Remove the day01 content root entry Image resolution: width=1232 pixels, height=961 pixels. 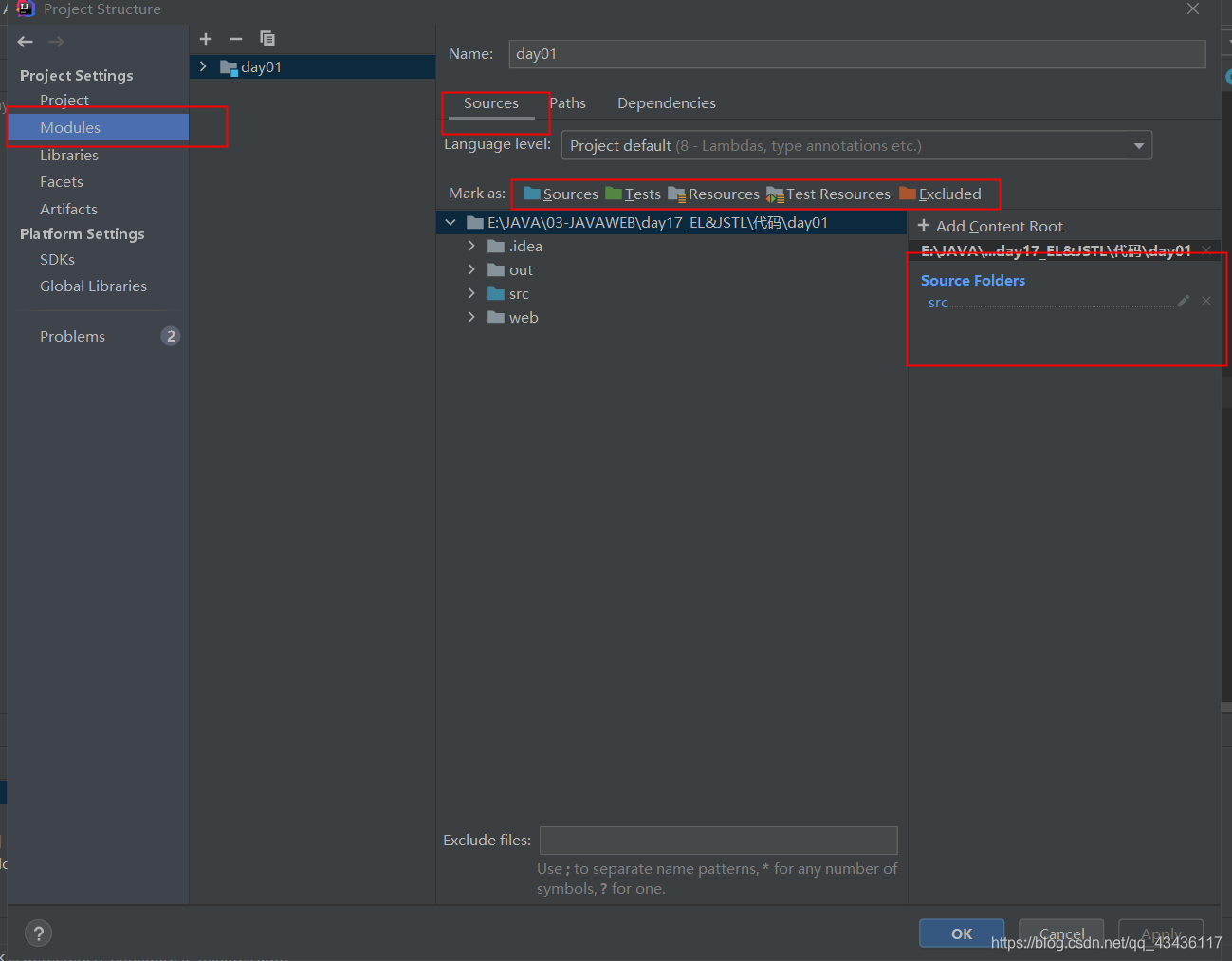(1206, 250)
